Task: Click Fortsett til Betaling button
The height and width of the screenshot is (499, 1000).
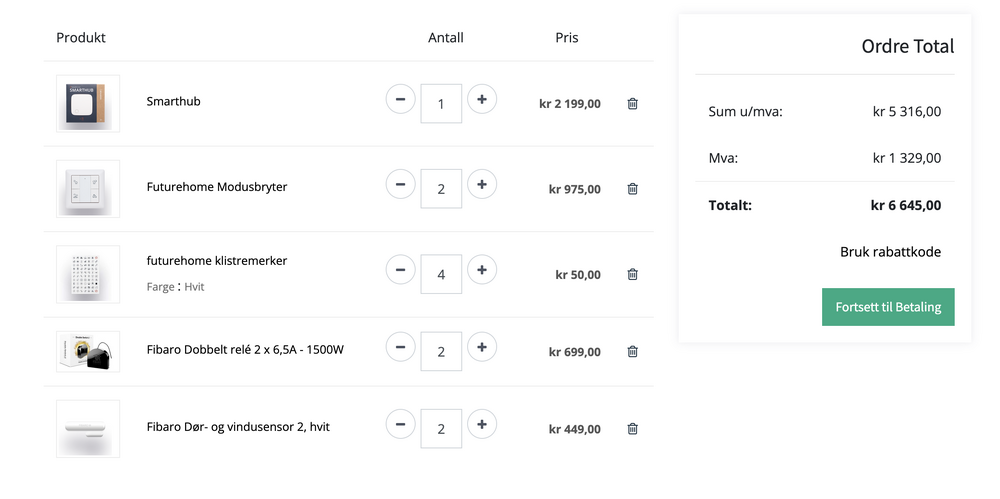Action: click(888, 307)
